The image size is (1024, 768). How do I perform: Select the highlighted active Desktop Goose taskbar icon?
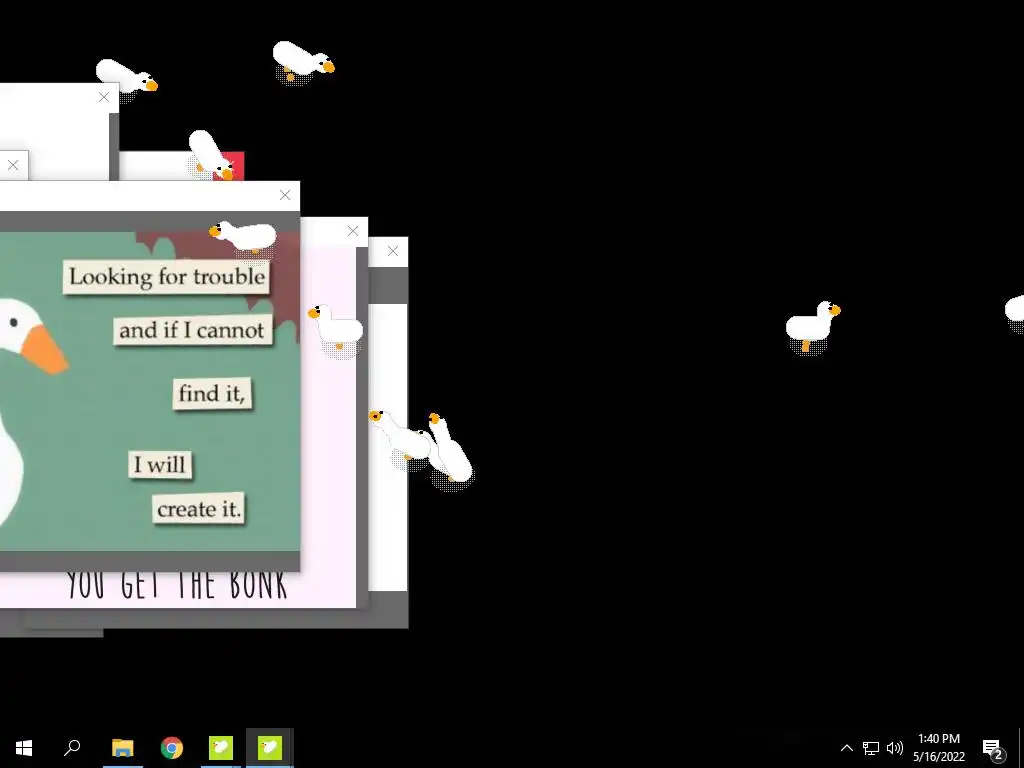click(270, 748)
